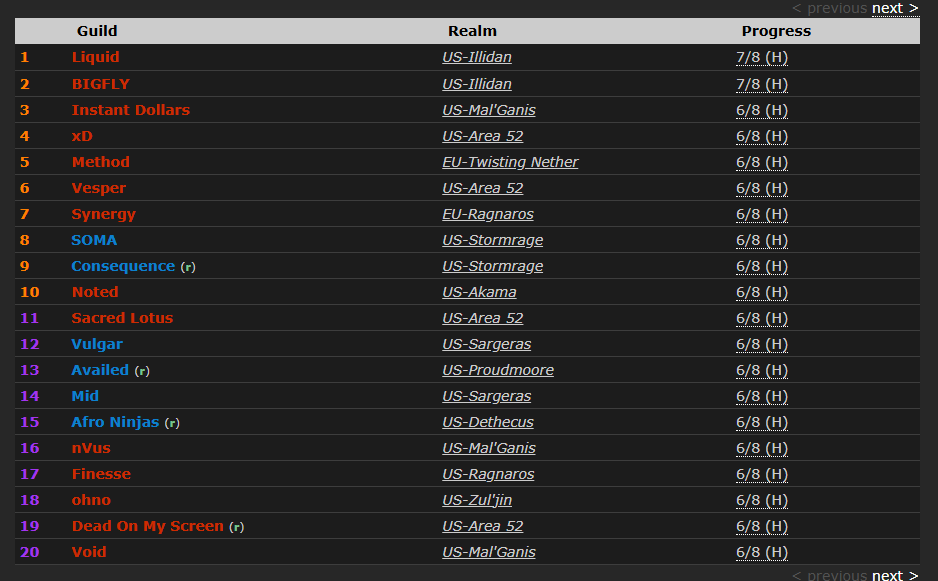Open Instant Dollars 6/8 (H) progress
938x581 pixels.
pos(762,110)
